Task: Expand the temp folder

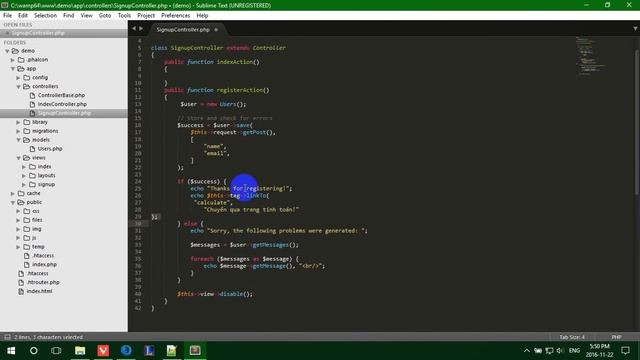Action: (18, 247)
